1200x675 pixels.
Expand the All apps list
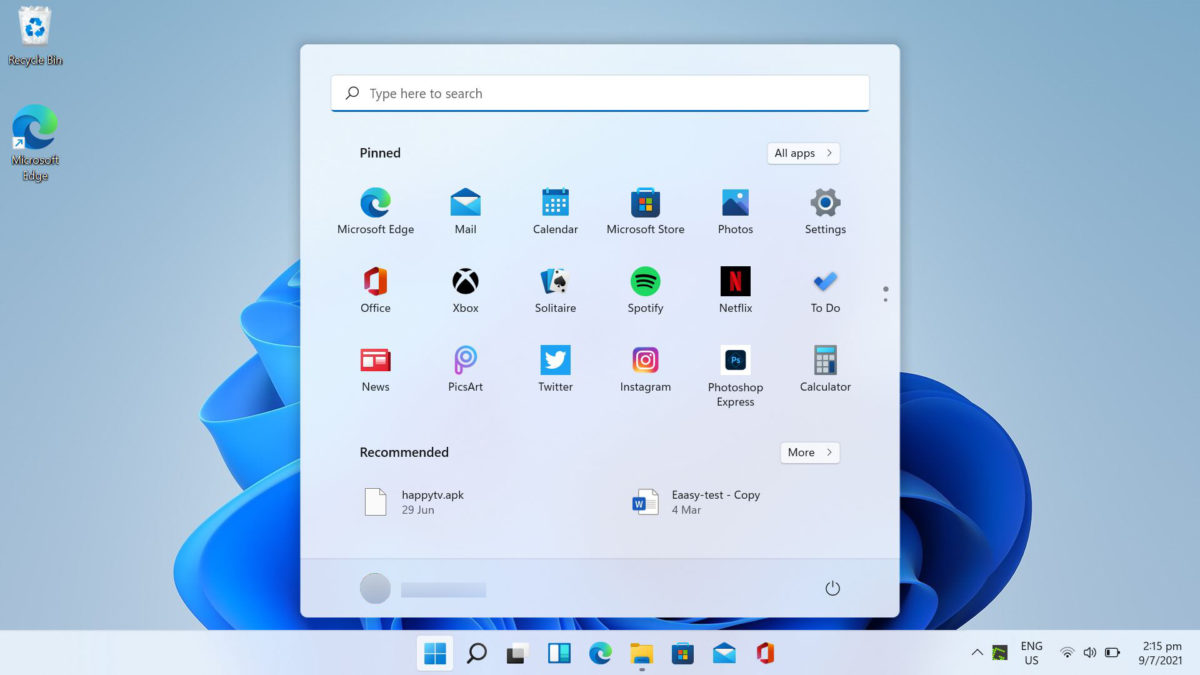pyautogui.click(x=803, y=153)
